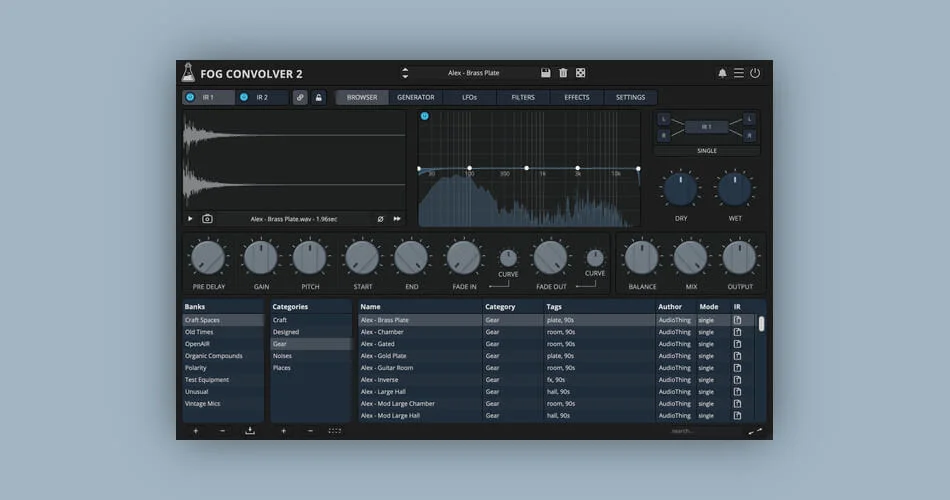Click the camera snapshot icon under waveform
The height and width of the screenshot is (500, 950).
point(207,219)
